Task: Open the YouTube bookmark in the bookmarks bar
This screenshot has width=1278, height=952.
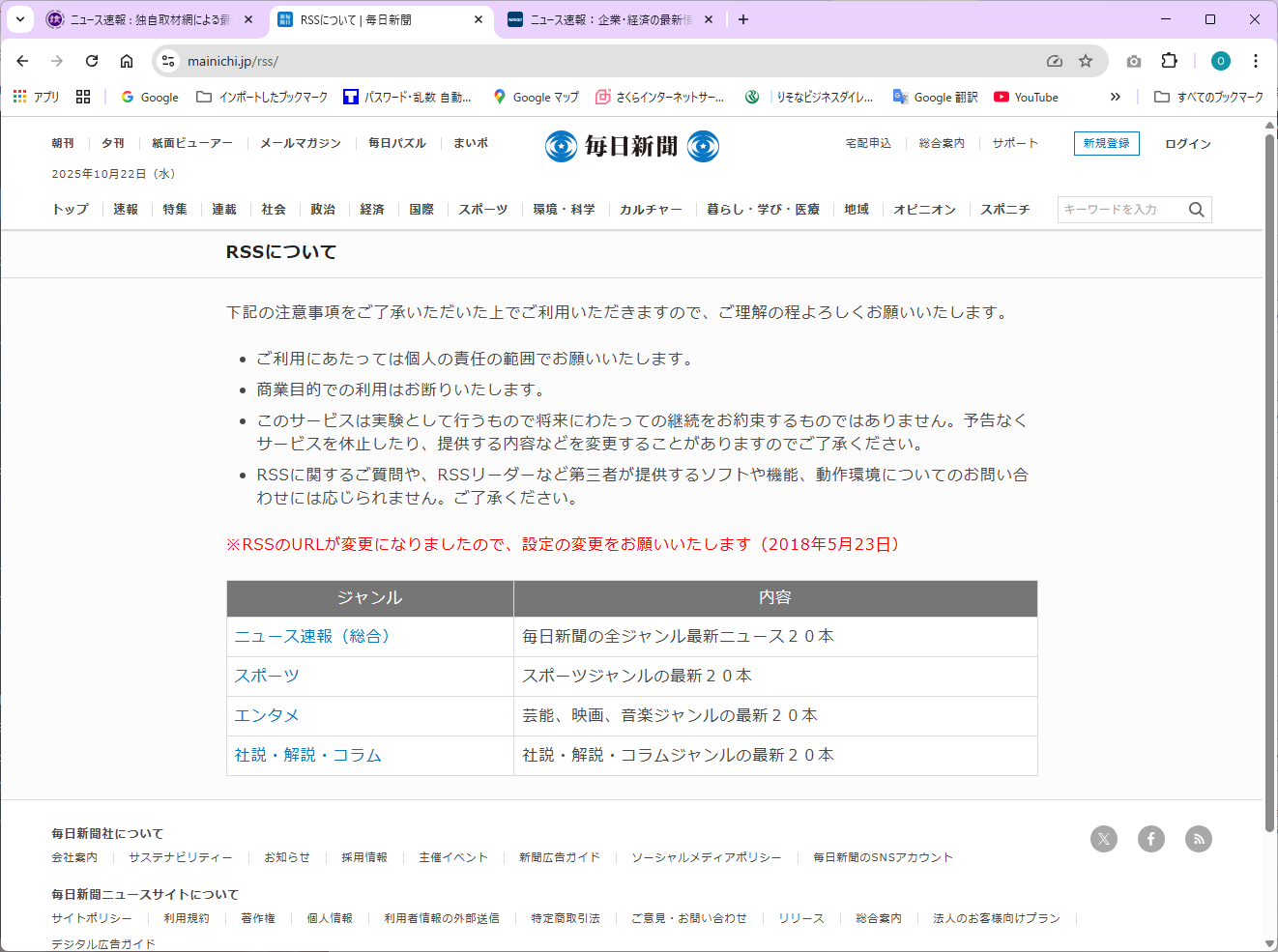Action: (1026, 97)
